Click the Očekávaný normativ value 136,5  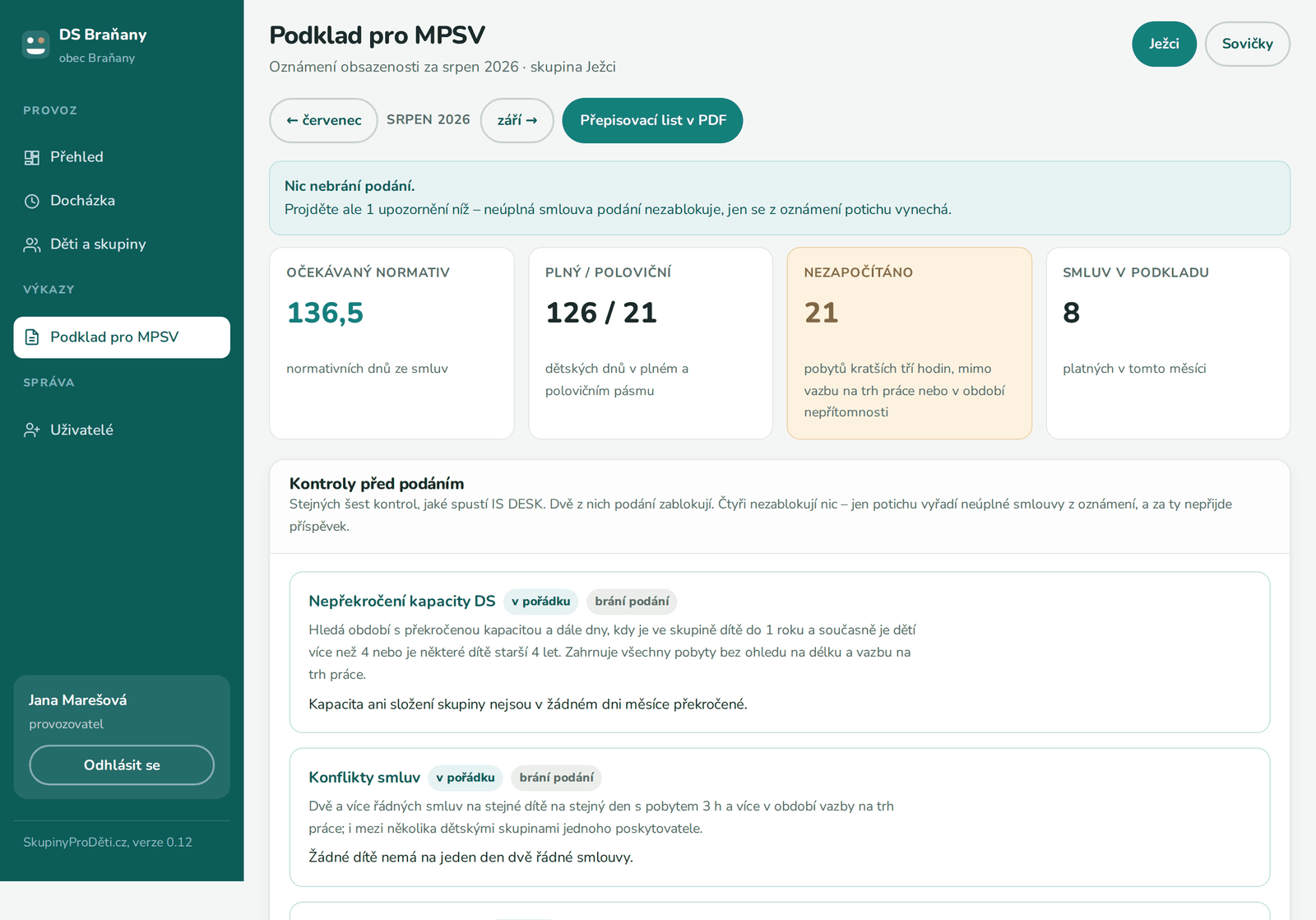tap(325, 313)
